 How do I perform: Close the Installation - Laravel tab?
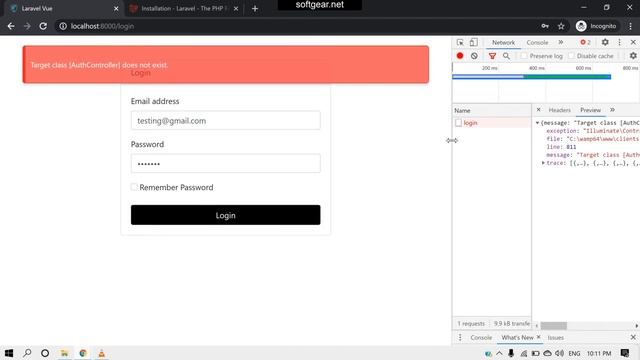(x=236, y=9)
